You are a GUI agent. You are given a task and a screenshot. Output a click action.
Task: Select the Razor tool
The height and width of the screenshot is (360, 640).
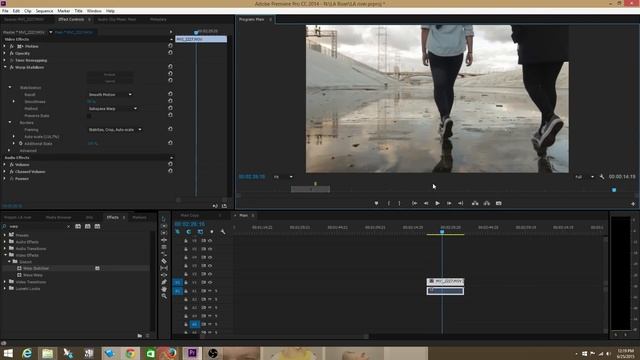tap(164, 261)
